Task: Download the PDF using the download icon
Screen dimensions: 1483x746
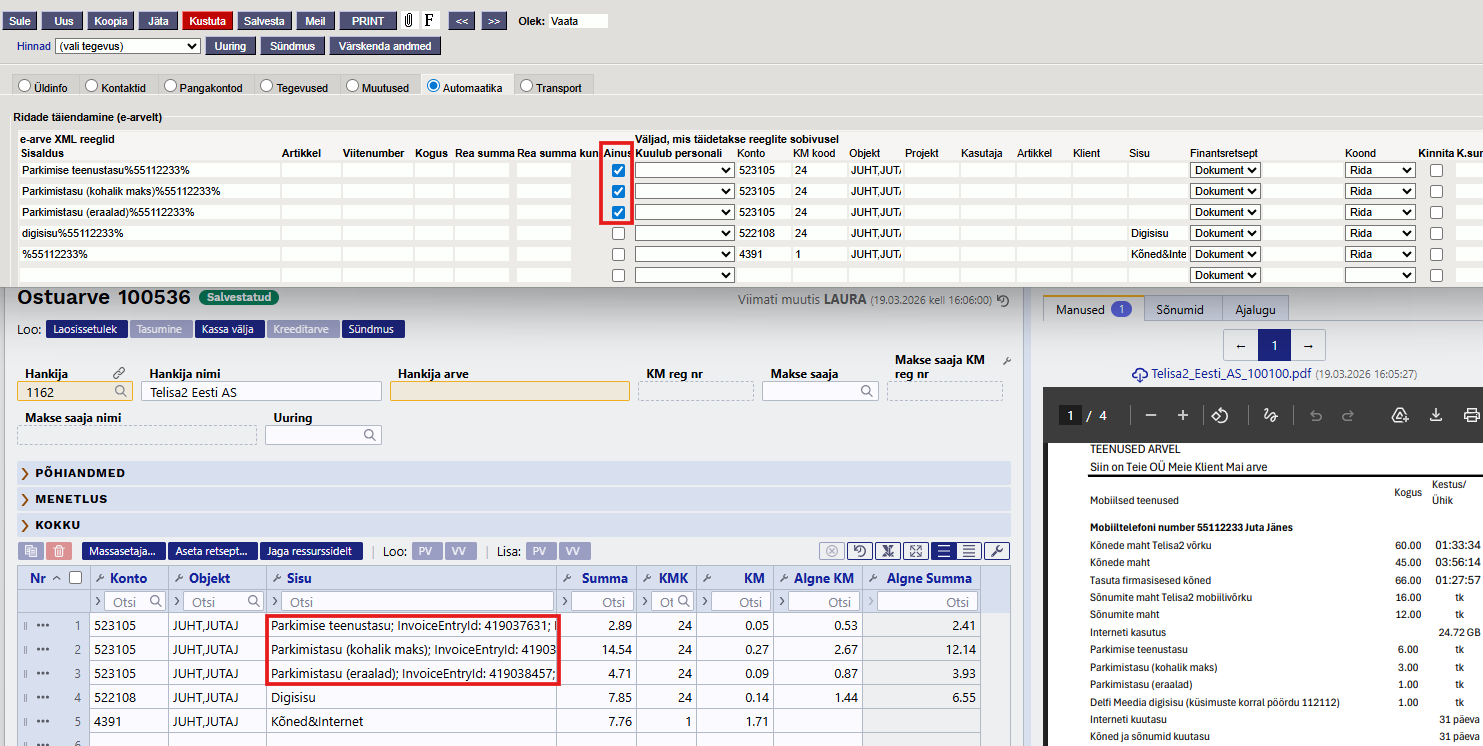Action: [x=1436, y=415]
